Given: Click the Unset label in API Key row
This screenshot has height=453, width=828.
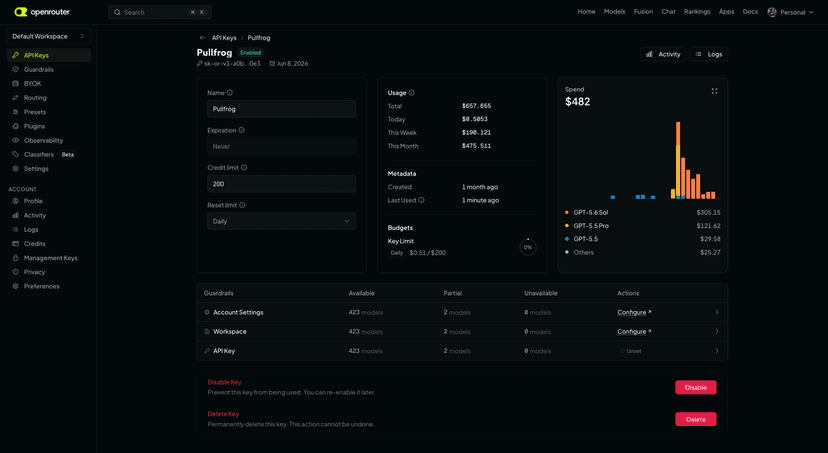Looking at the screenshot, I should tap(631, 351).
